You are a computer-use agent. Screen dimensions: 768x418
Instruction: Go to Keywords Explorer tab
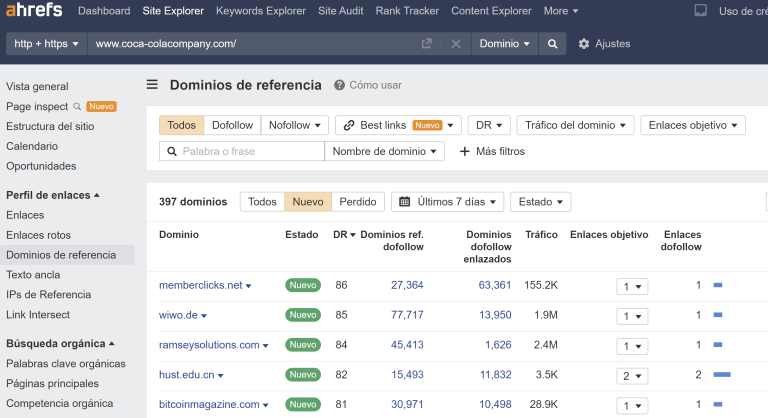[260, 11]
